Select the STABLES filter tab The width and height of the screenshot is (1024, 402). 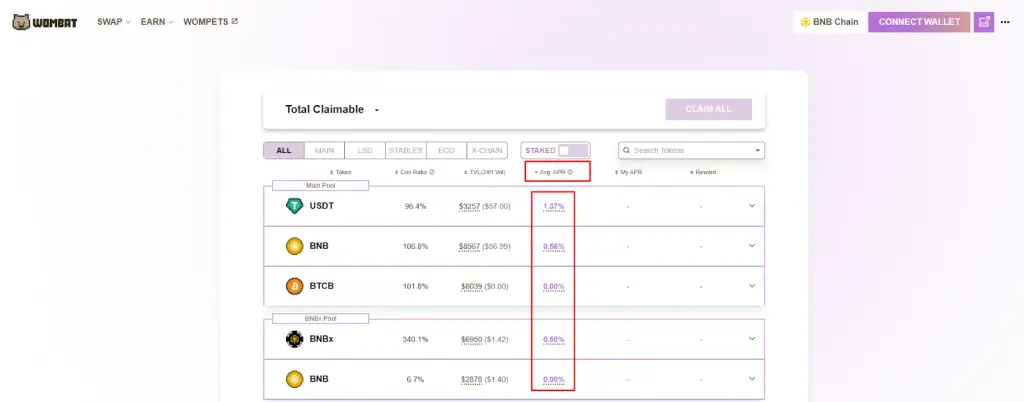[406, 151]
